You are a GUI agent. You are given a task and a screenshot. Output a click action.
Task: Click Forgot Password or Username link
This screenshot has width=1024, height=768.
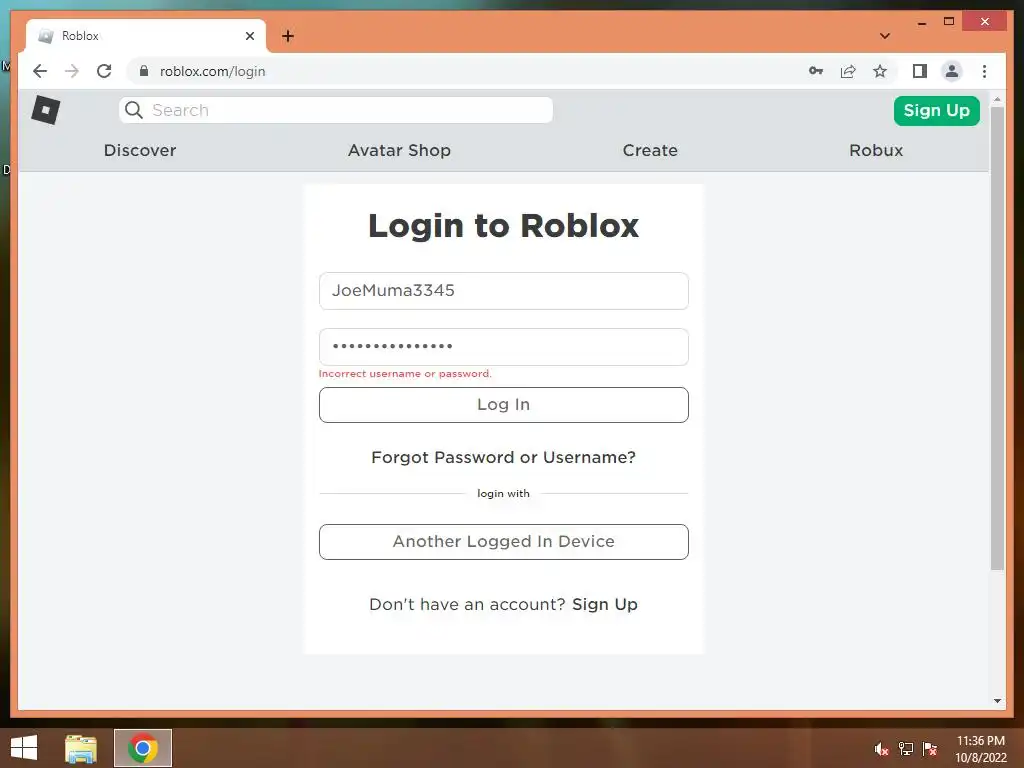[504, 457]
